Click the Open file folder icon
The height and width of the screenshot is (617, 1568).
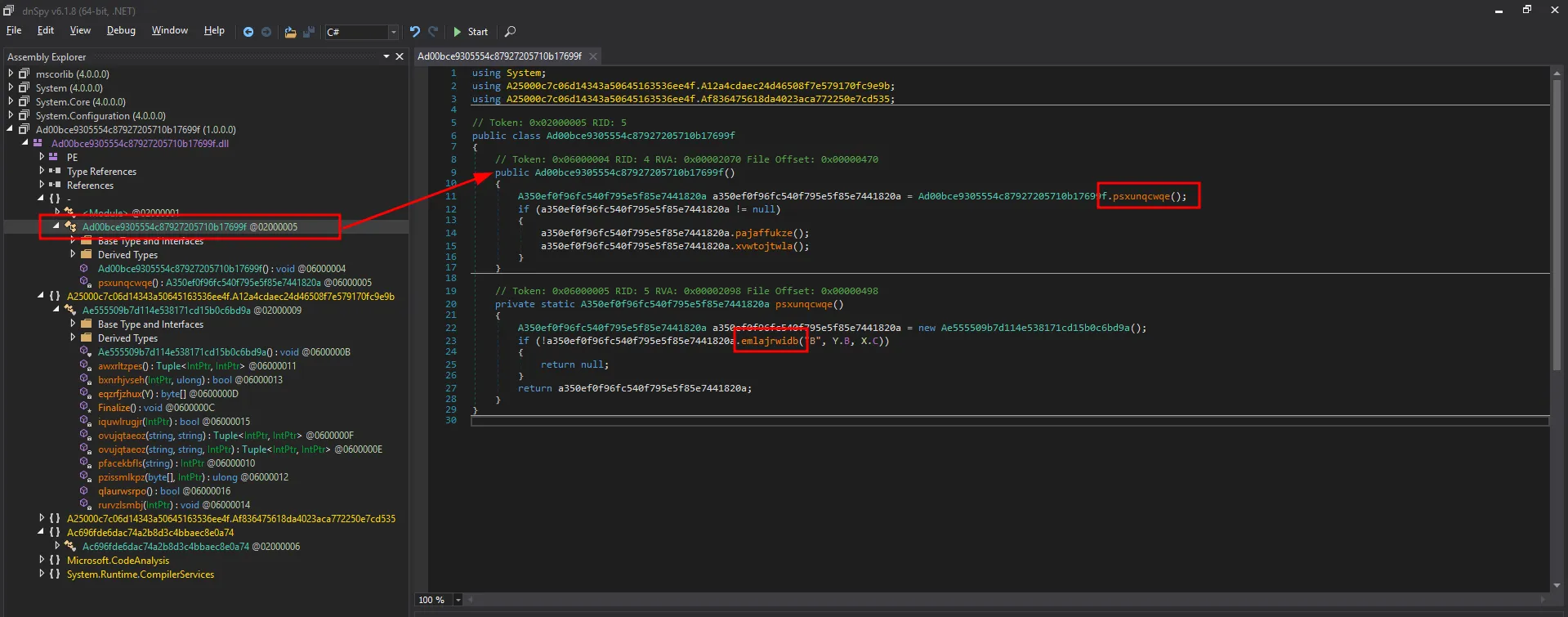pos(290,32)
